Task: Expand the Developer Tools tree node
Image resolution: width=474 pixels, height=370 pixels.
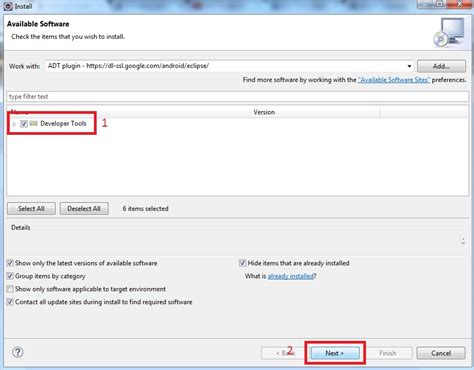Action: (14, 124)
